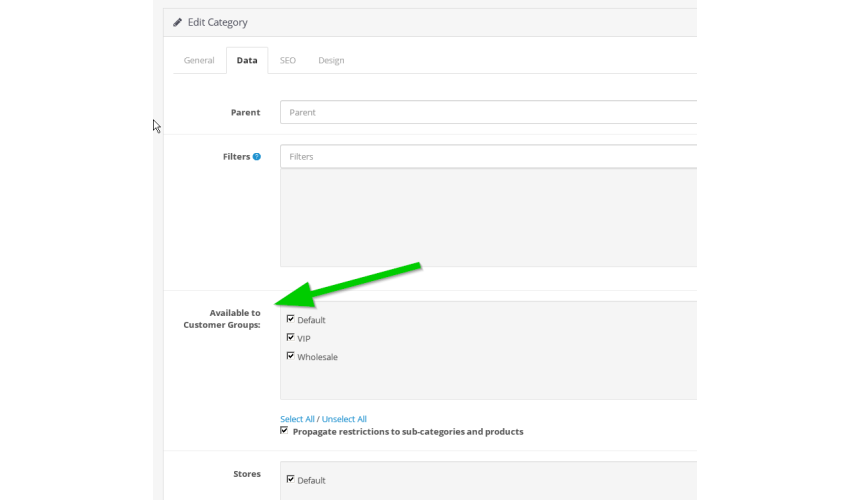
Task: Focus the Filters autocomplete field
Action: pyautogui.click(x=488, y=157)
